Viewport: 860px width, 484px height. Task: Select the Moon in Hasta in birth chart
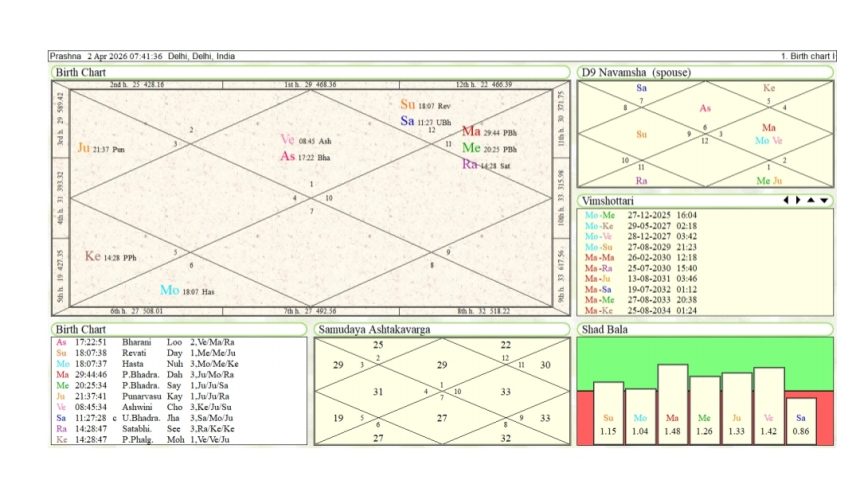(169, 290)
